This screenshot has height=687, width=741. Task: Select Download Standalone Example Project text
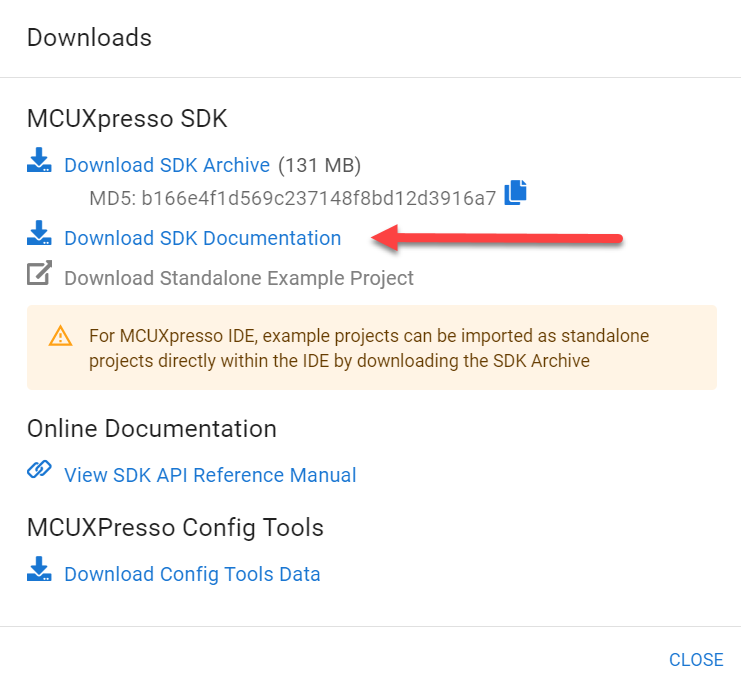(239, 278)
